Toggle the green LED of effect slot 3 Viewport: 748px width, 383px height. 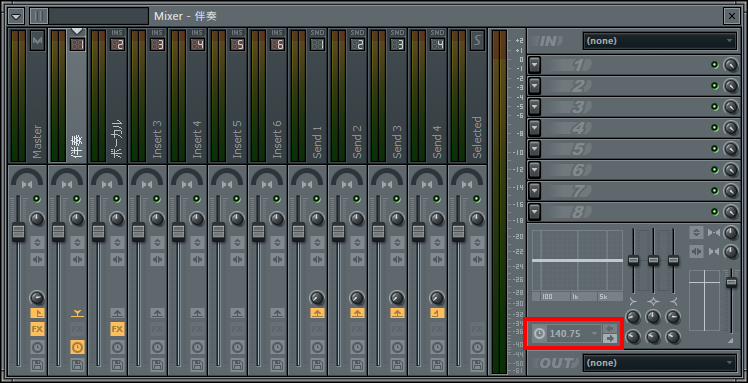pos(715,107)
